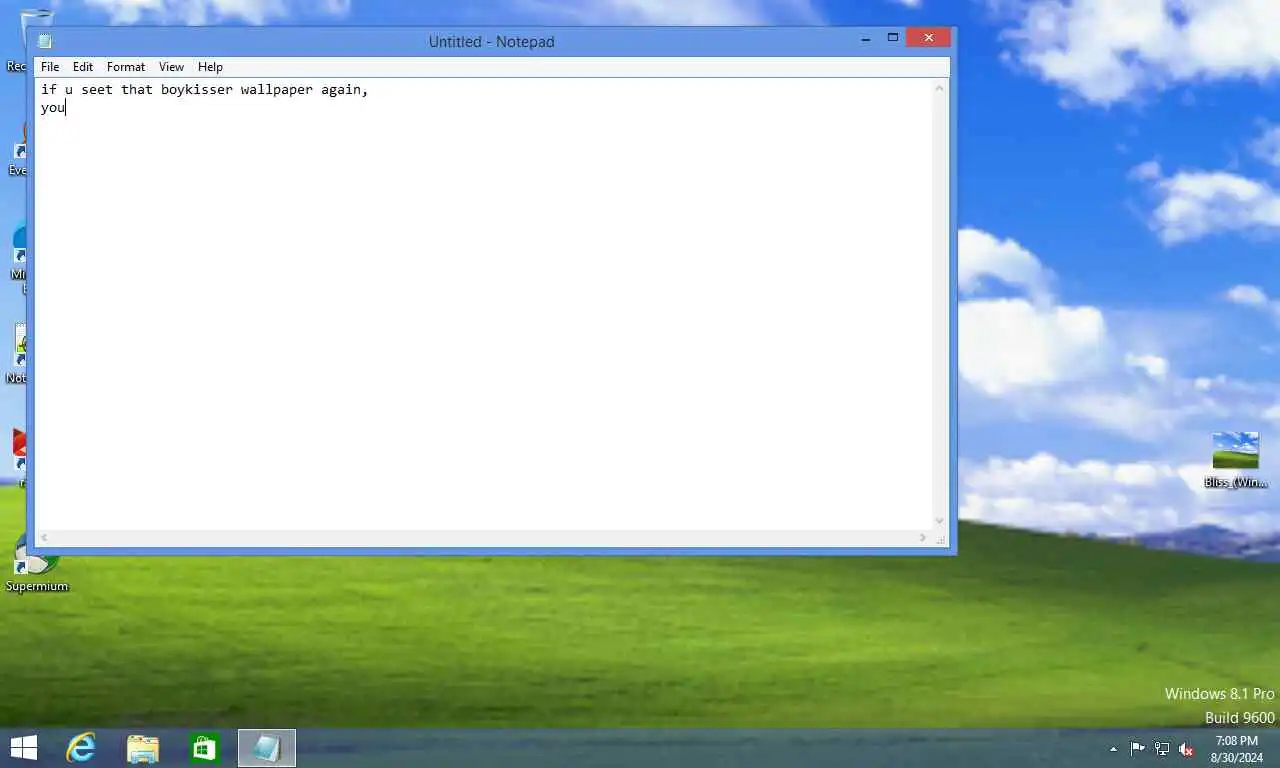This screenshot has width=1280, height=768.
Task: Click the word 'wallpaper' in the text
Action: pos(276,90)
